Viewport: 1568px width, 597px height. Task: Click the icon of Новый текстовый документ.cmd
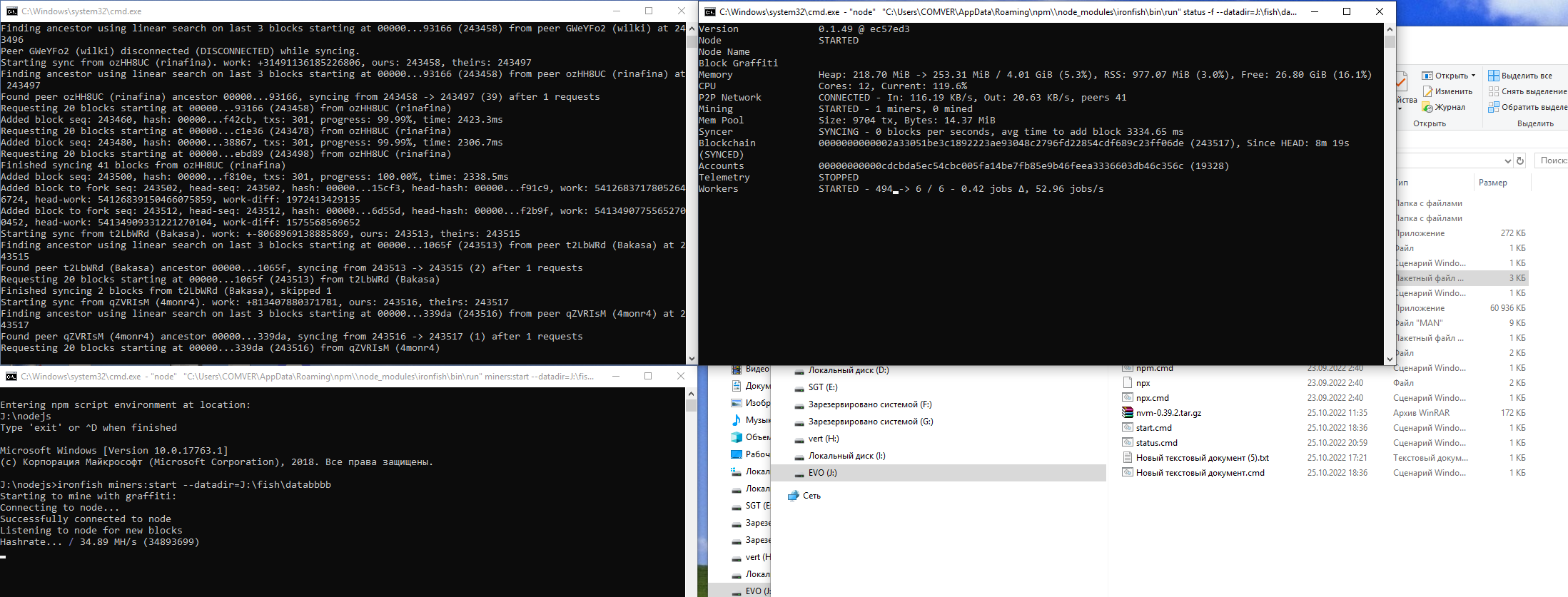[1128, 473]
